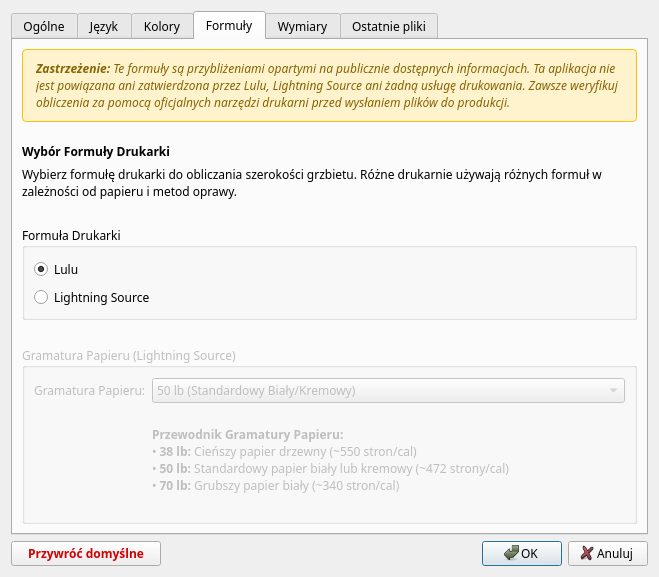The width and height of the screenshot is (659, 577).
Task: Click the Przewodnik Gramatury Papieru heading
Action: (x=247, y=435)
